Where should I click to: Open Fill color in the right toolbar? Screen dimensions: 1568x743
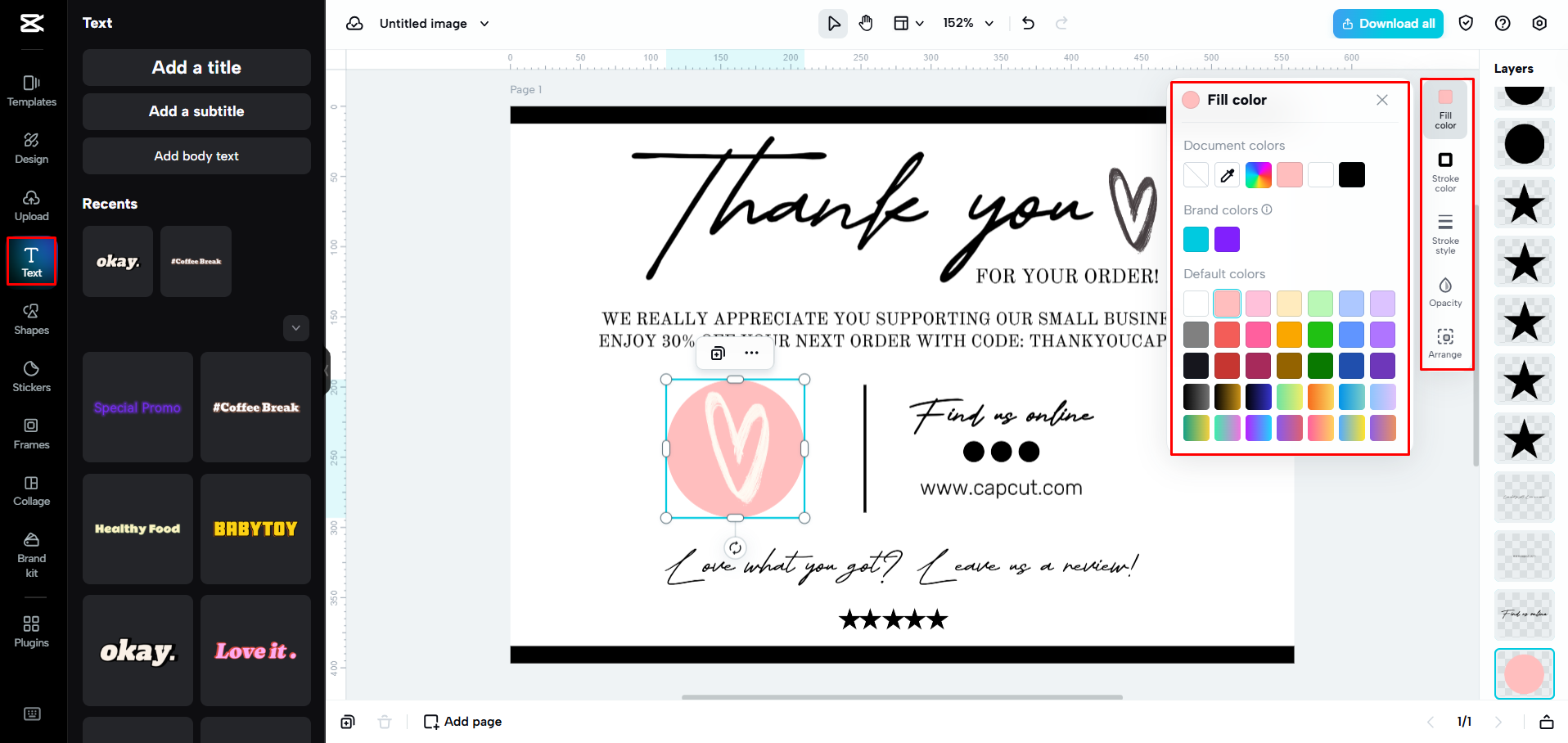coord(1445,110)
